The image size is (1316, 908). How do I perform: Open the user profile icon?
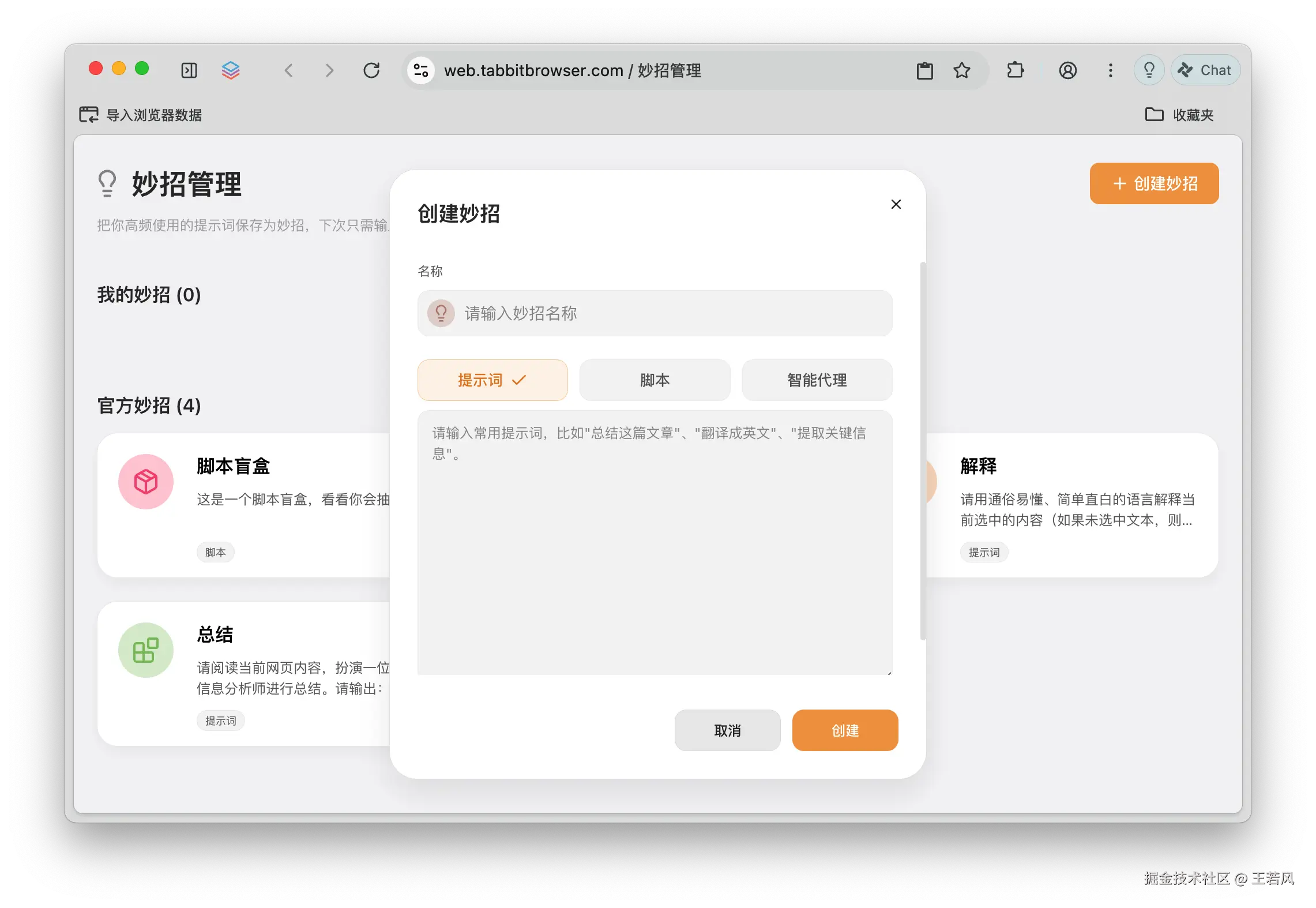[1067, 70]
